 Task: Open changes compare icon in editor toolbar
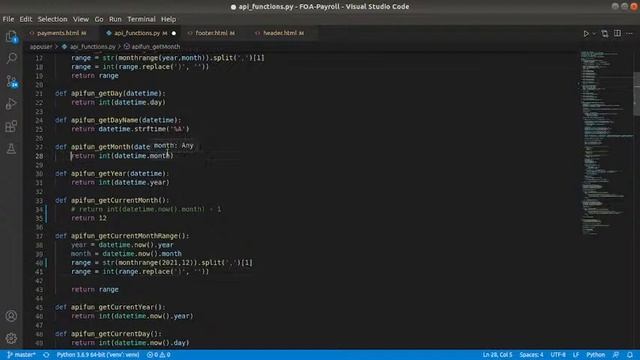pyautogui.click(x=604, y=33)
